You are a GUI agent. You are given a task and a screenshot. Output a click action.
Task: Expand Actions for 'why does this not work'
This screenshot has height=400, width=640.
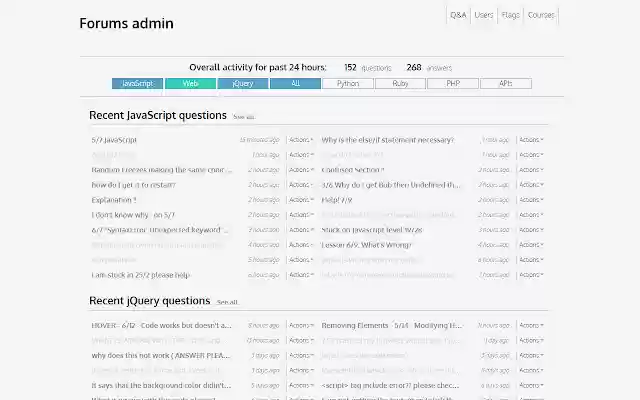point(301,356)
